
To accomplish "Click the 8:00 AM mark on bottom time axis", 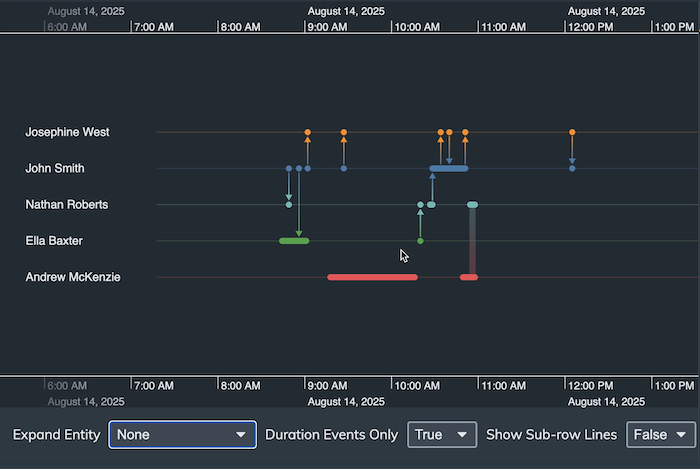I will tap(240, 385).
